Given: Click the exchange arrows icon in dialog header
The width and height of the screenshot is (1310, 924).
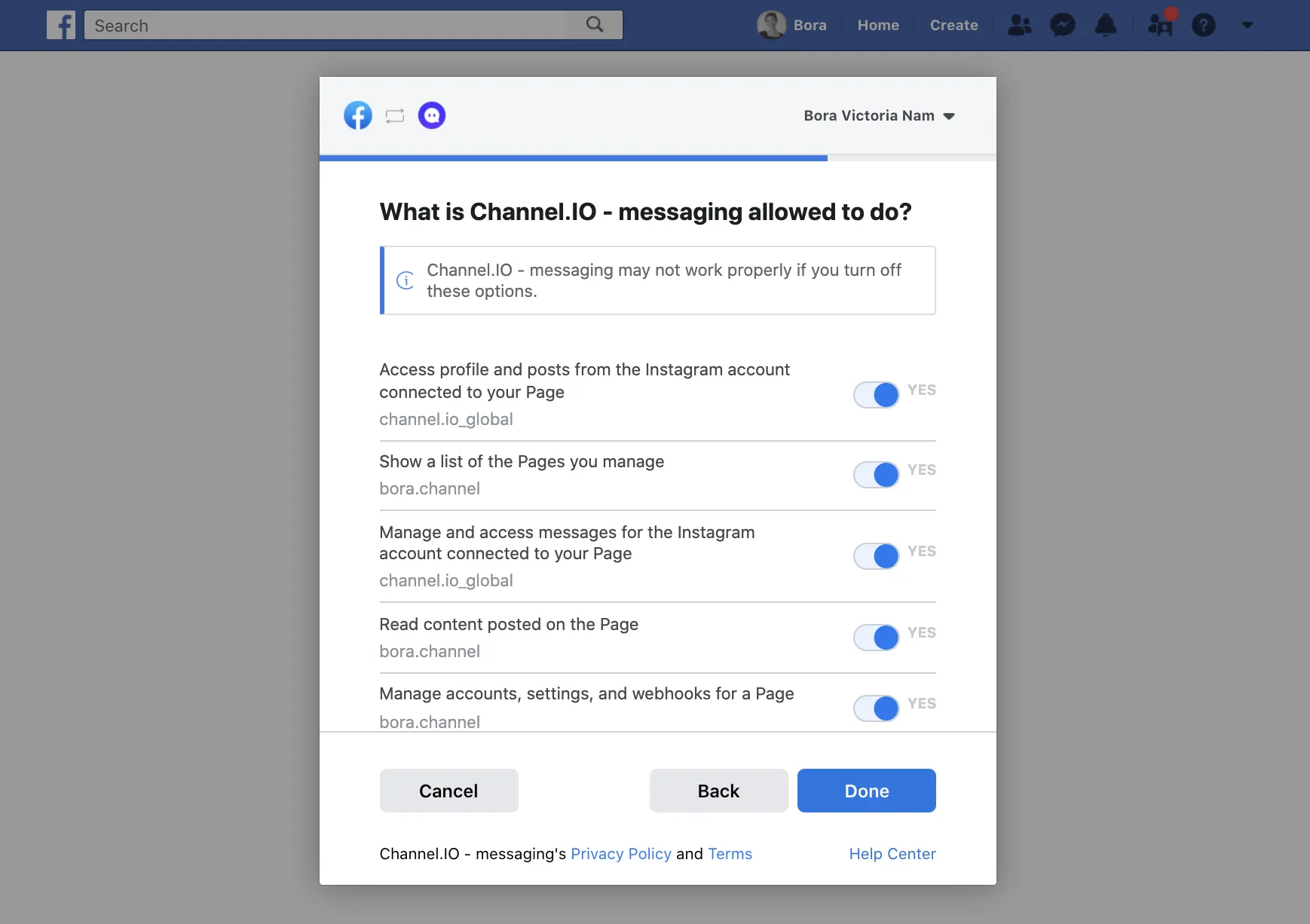Looking at the screenshot, I should click(x=395, y=115).
